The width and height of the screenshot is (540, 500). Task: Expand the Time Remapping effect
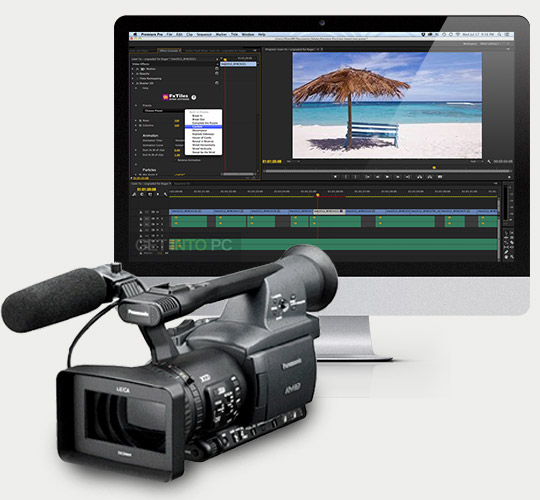133,79
